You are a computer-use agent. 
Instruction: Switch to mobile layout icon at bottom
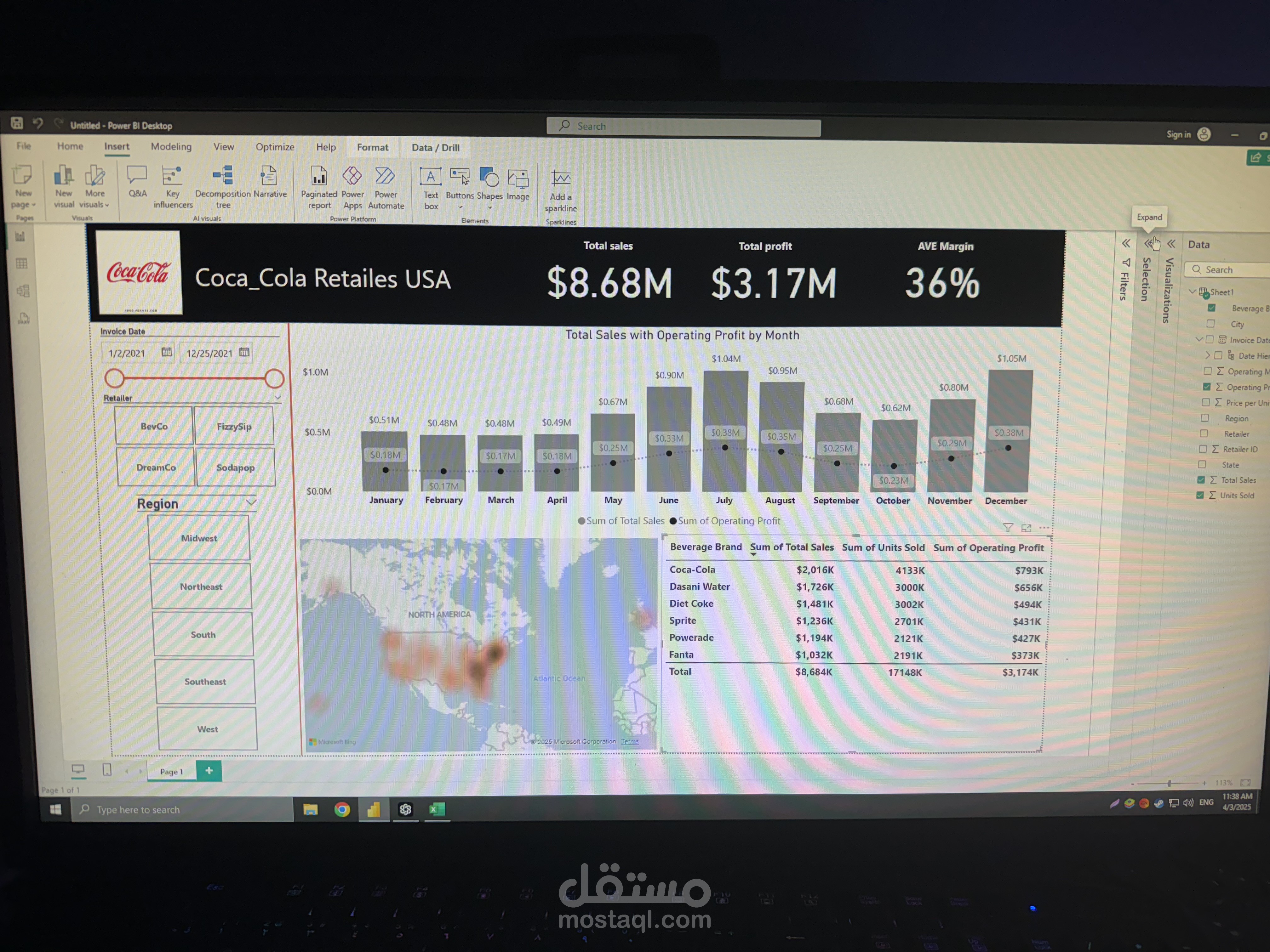(x=107, y=769)
